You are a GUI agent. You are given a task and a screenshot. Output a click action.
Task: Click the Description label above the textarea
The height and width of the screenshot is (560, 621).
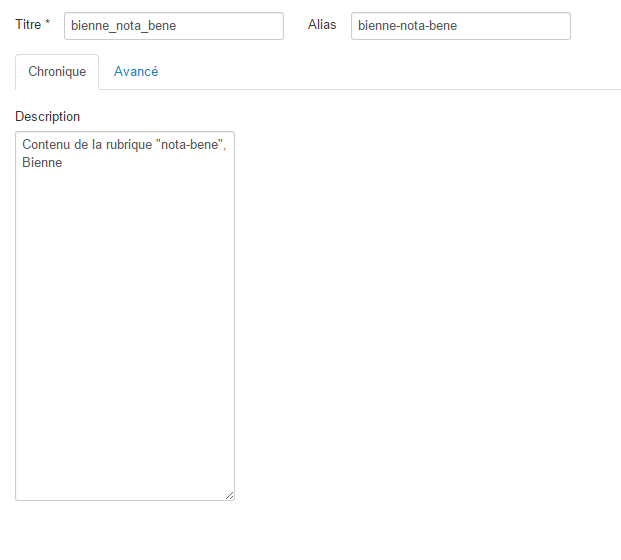tap(47, 117)
